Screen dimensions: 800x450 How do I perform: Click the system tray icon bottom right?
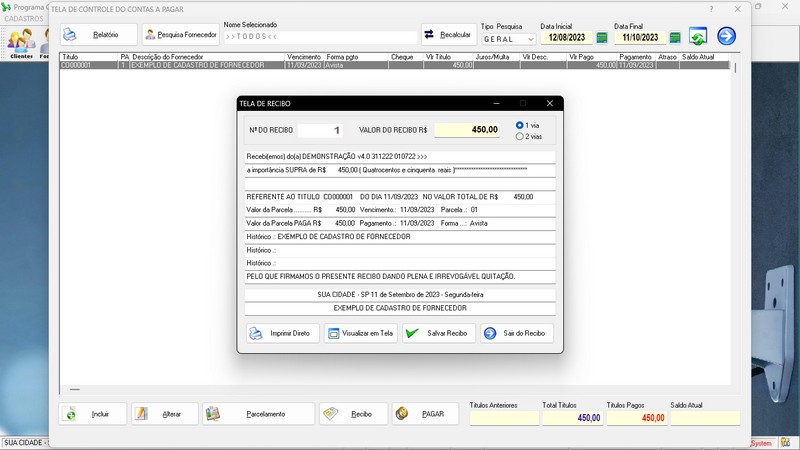[785, 443]
